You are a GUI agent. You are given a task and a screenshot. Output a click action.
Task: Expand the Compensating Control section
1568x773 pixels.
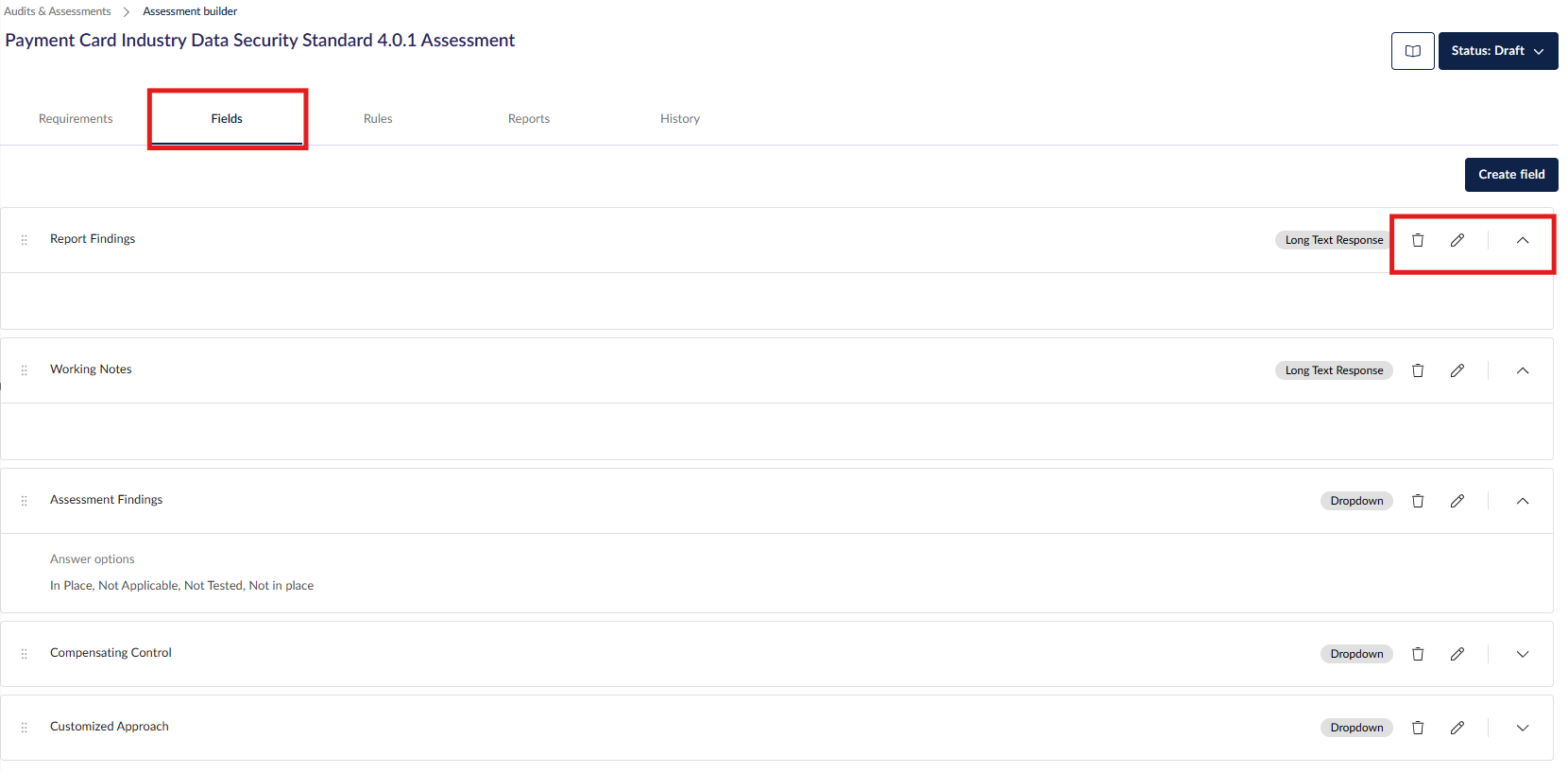tap(1522, 654)
